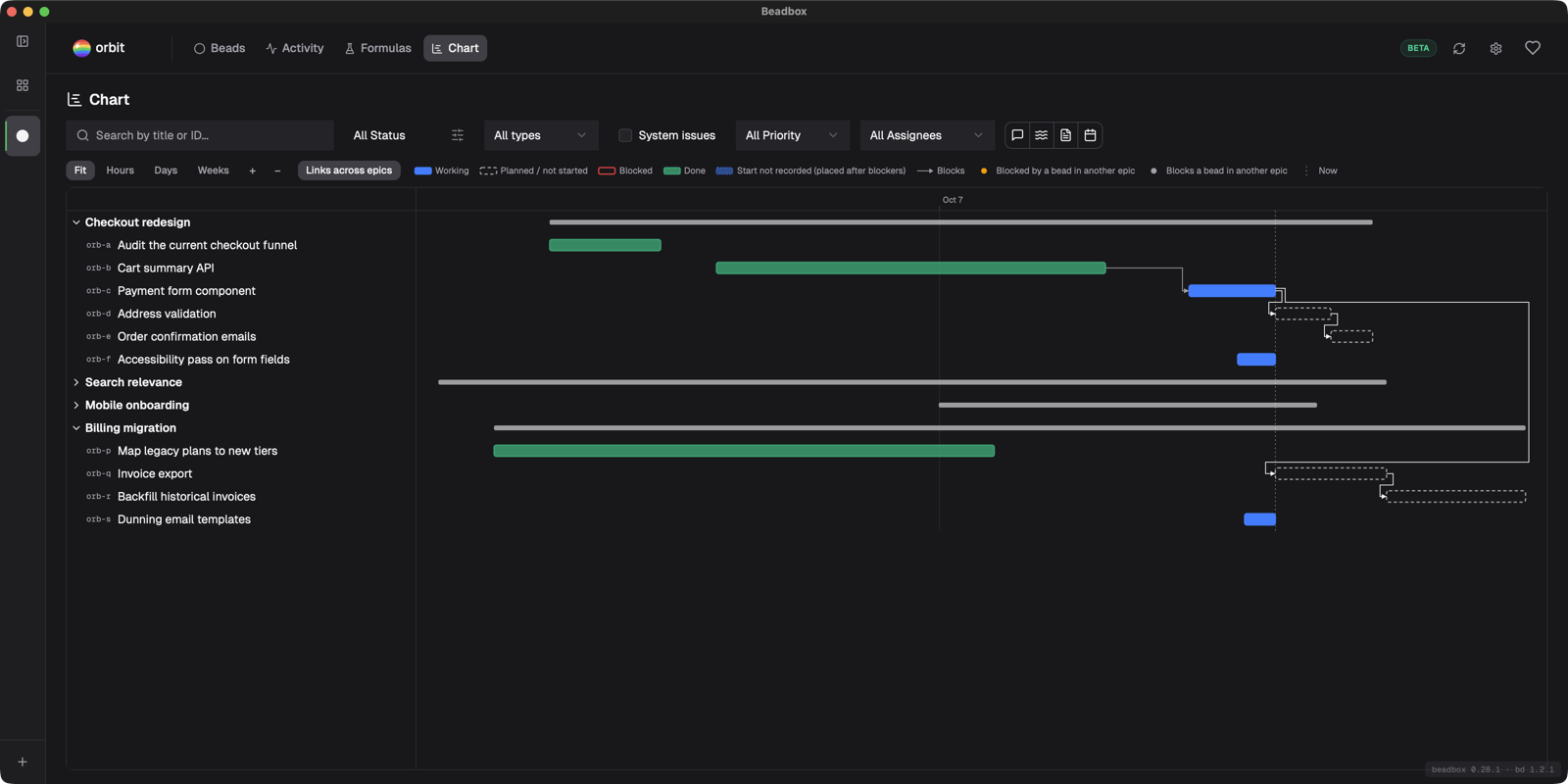This screenshot has width=1568, height=784.
Task: Click the comments speech bubble icon
Action: click(x=1017, y=135)
